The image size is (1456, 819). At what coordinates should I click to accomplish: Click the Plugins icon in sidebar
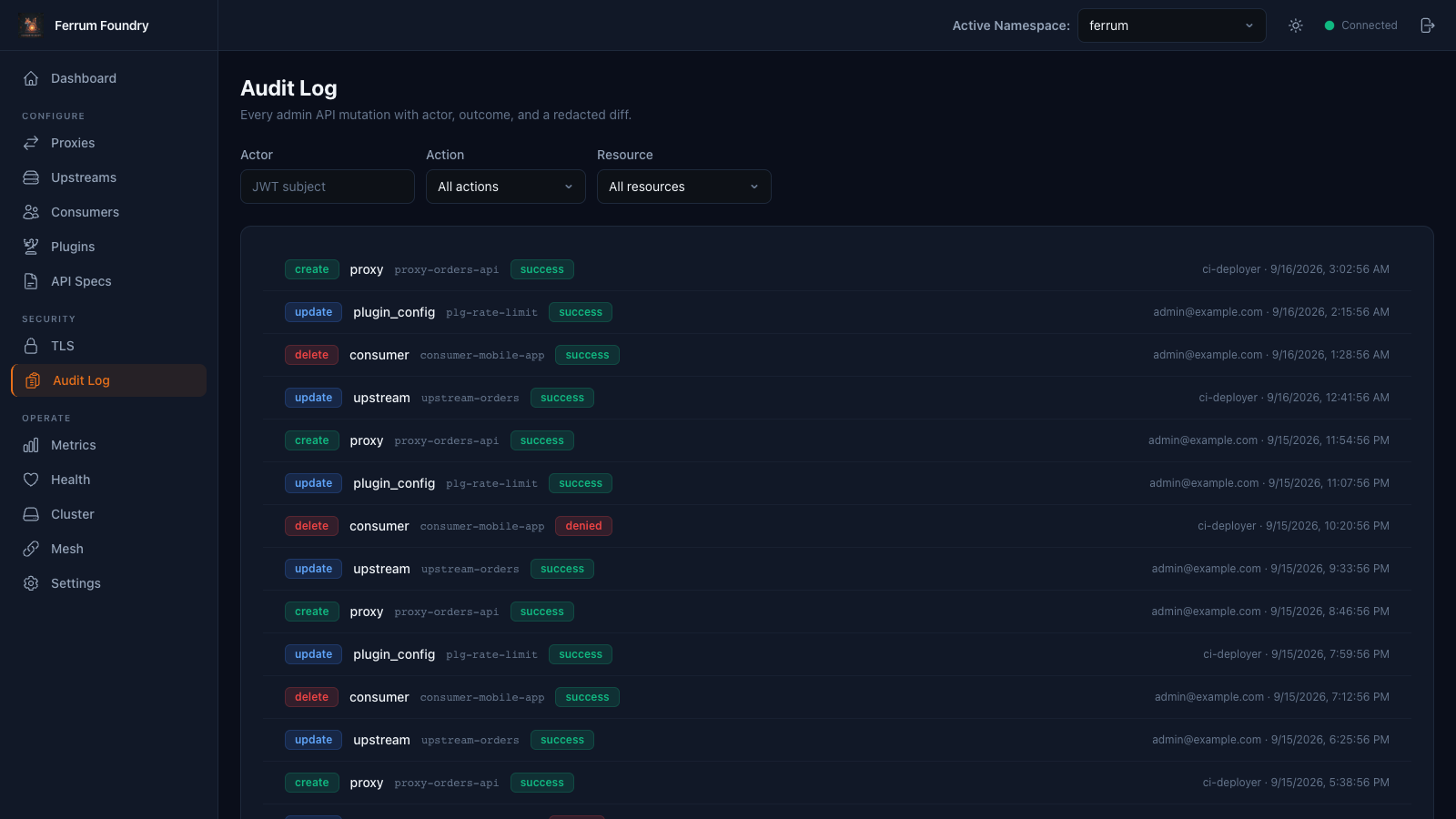pos(31,247)
